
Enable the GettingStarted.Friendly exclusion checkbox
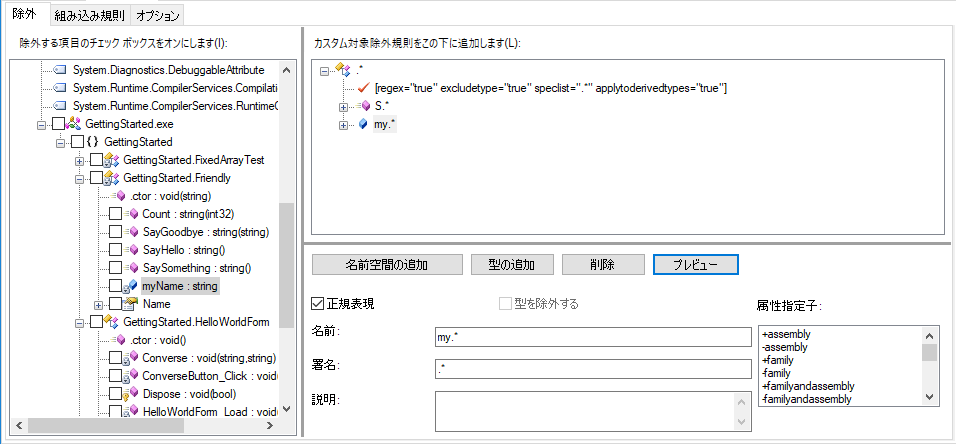pyautogui.click(x=96, y=178)
